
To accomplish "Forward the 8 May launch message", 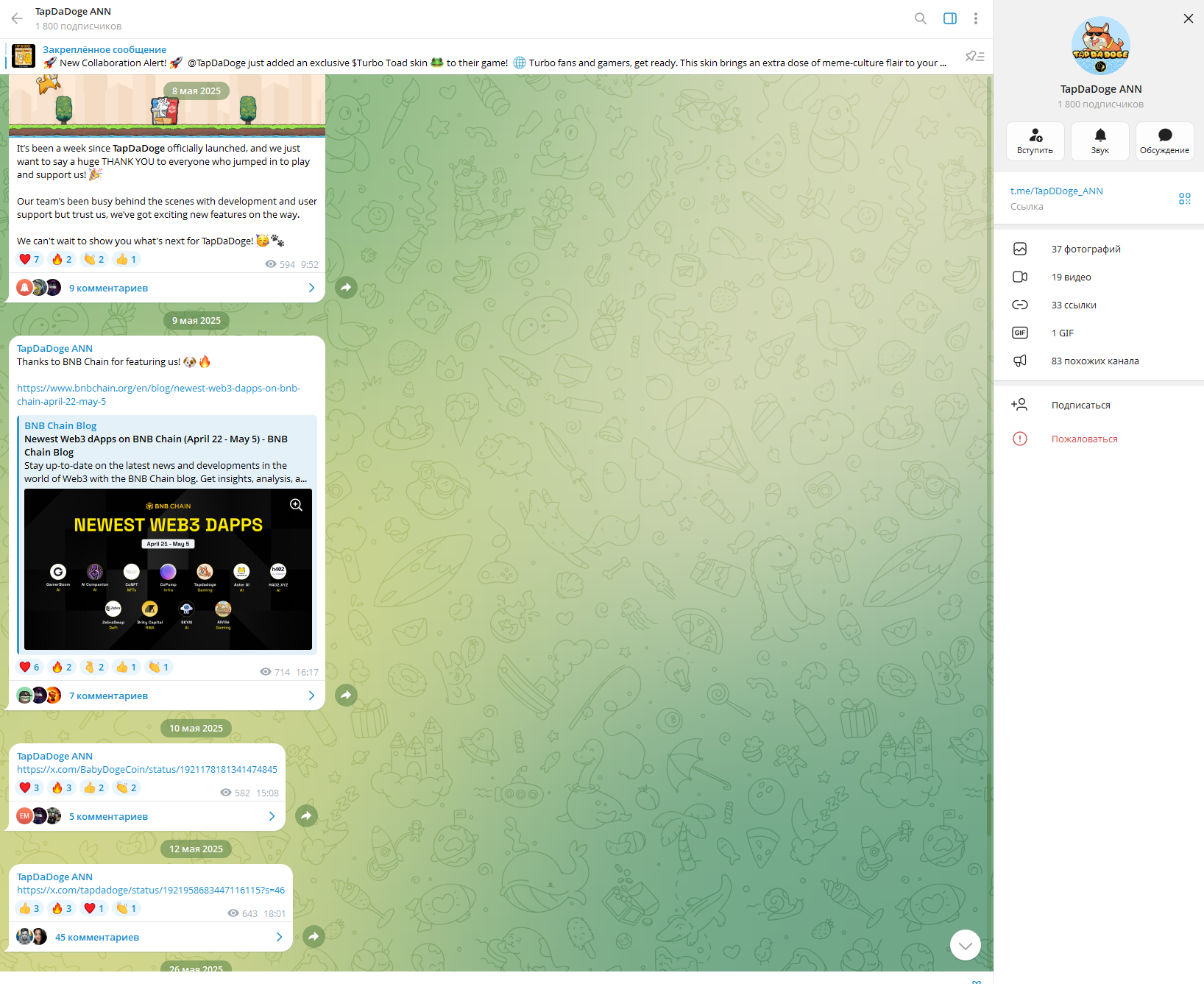I will tap(346, 288).
